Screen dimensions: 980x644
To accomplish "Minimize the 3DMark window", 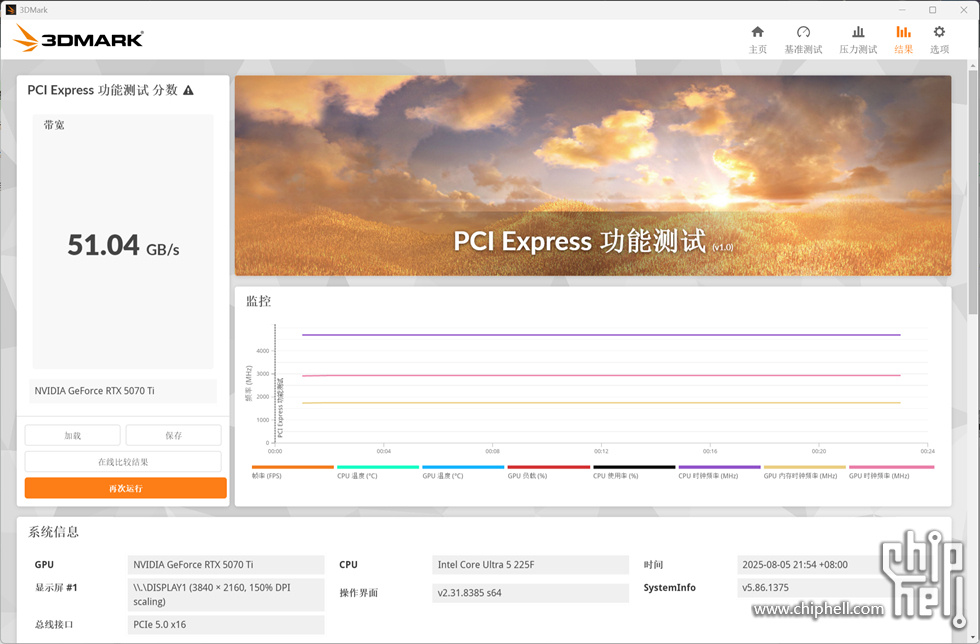I will point(902,9).
